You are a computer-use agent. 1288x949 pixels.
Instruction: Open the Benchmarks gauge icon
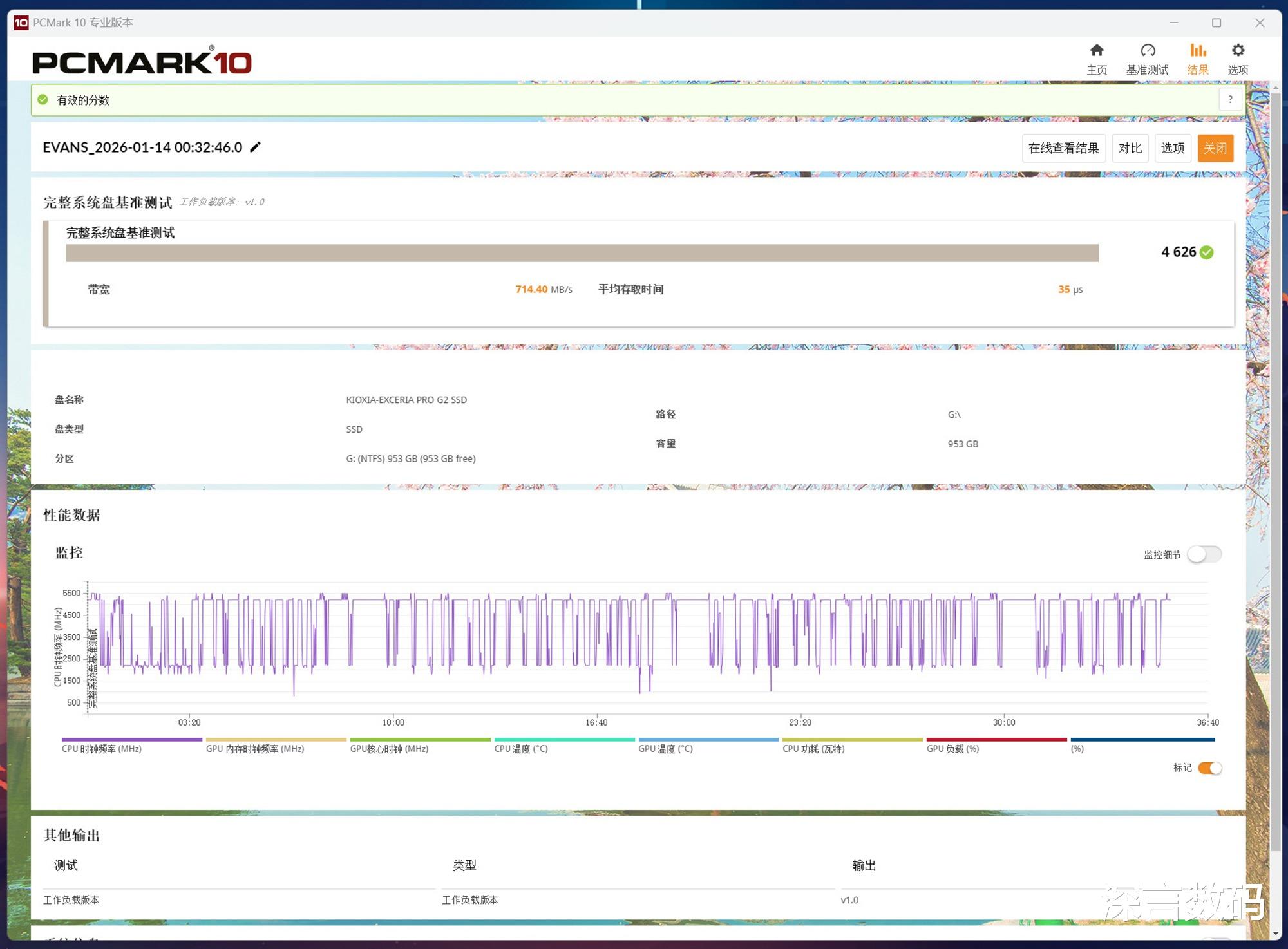tap(1147, 51)
